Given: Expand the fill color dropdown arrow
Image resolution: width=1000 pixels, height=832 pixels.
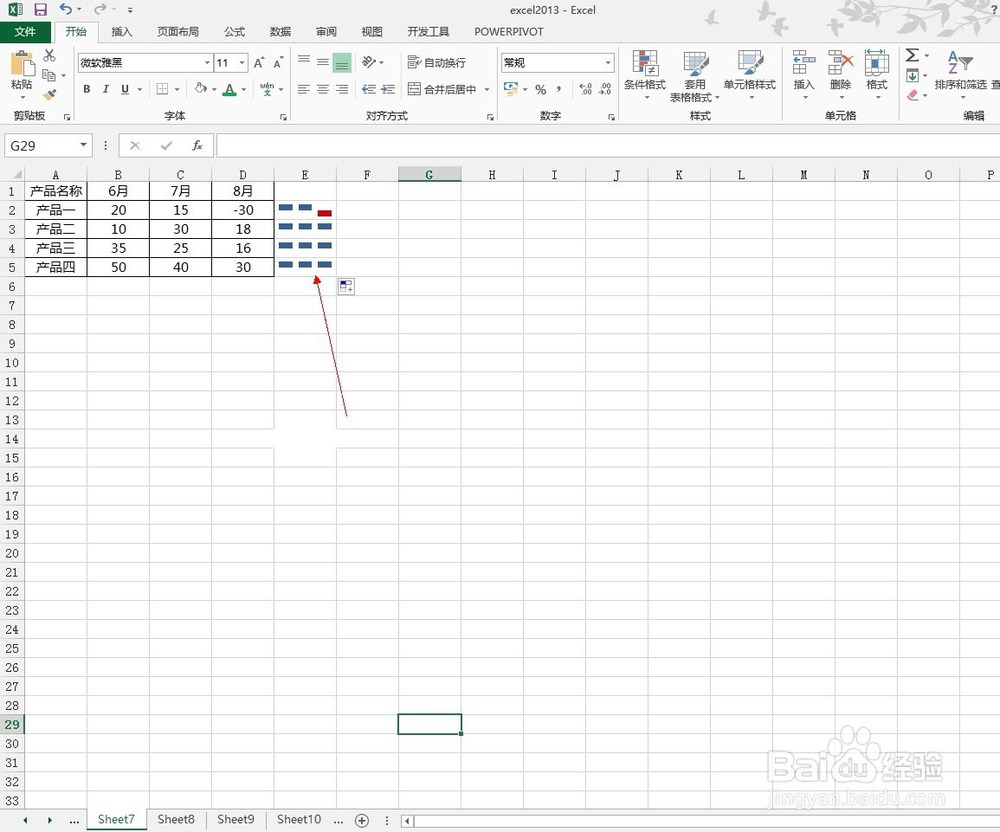Looking at the screenshot, I should (214, 89).
